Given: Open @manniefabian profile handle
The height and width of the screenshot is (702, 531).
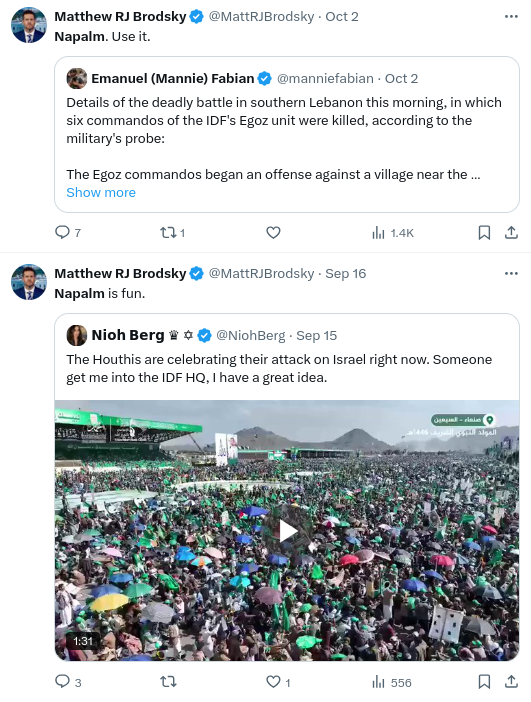Looking at the screenshot, I should (325, 78).
